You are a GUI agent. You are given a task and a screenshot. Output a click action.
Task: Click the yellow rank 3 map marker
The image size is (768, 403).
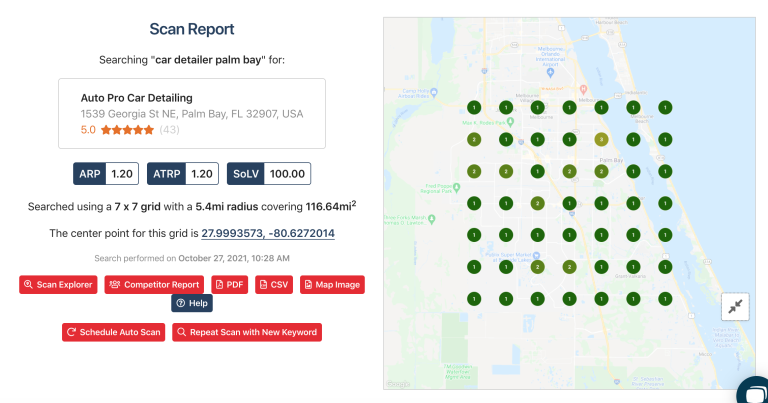point(601,140)
